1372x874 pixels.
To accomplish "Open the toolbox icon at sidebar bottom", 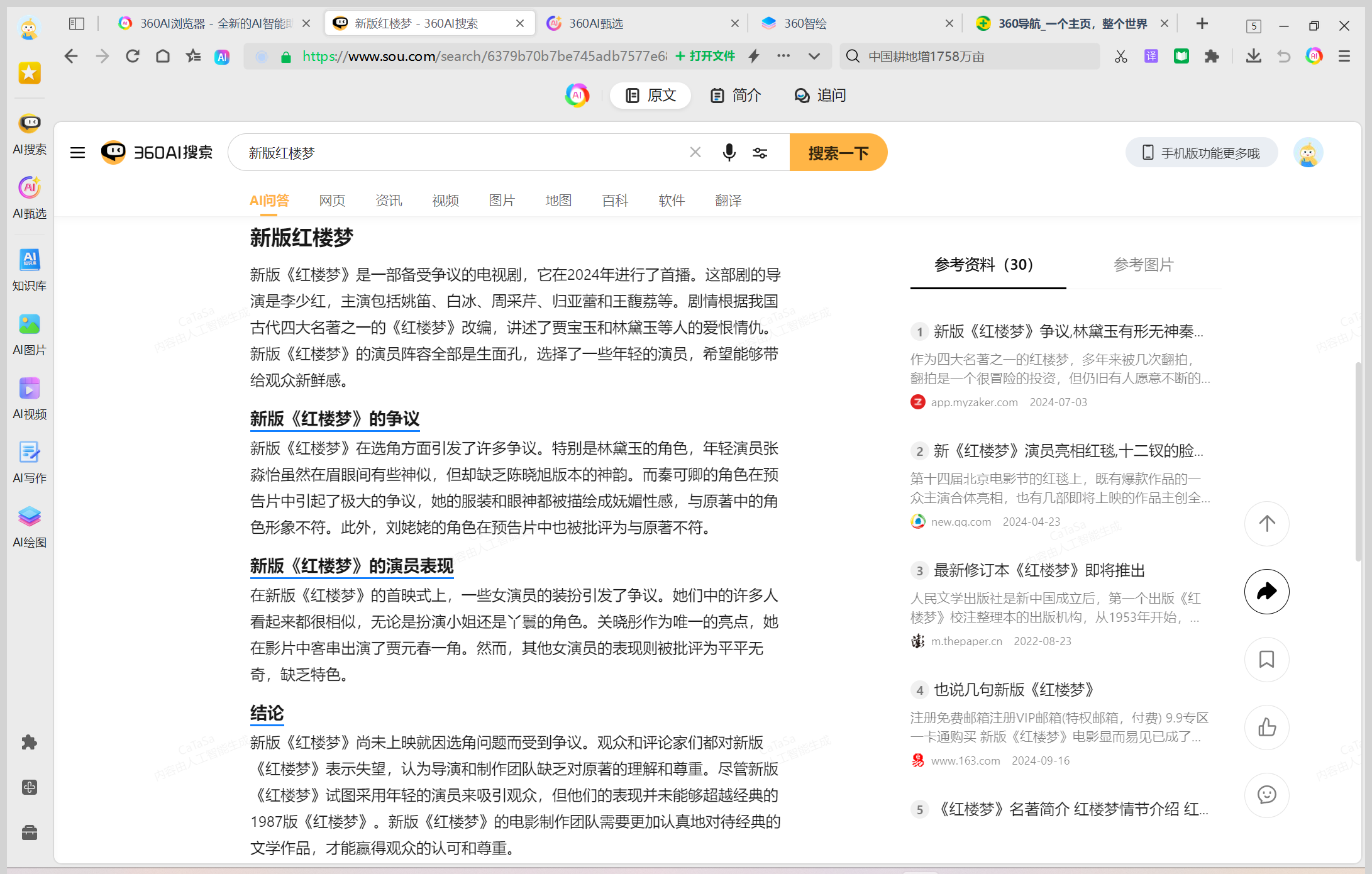I will point(30,833).
